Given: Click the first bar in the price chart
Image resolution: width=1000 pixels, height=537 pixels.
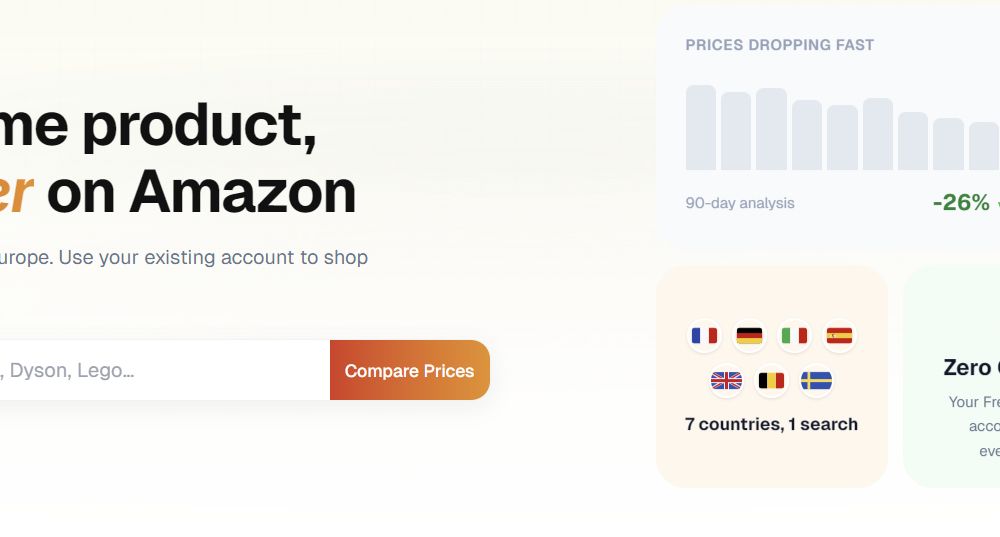Looking at the screenshot, I should [701, 128].
